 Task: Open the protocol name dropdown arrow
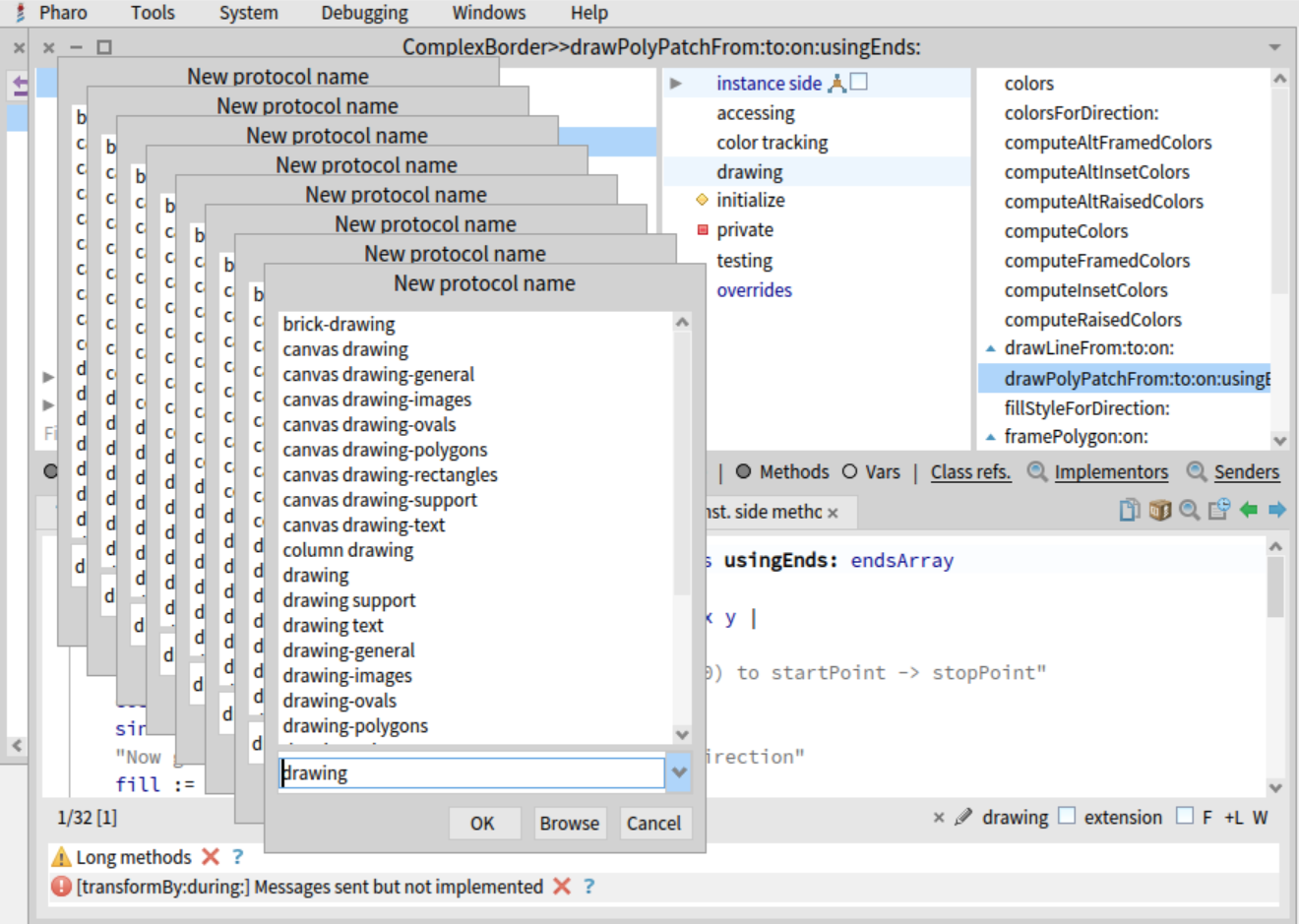pos(679,772)
